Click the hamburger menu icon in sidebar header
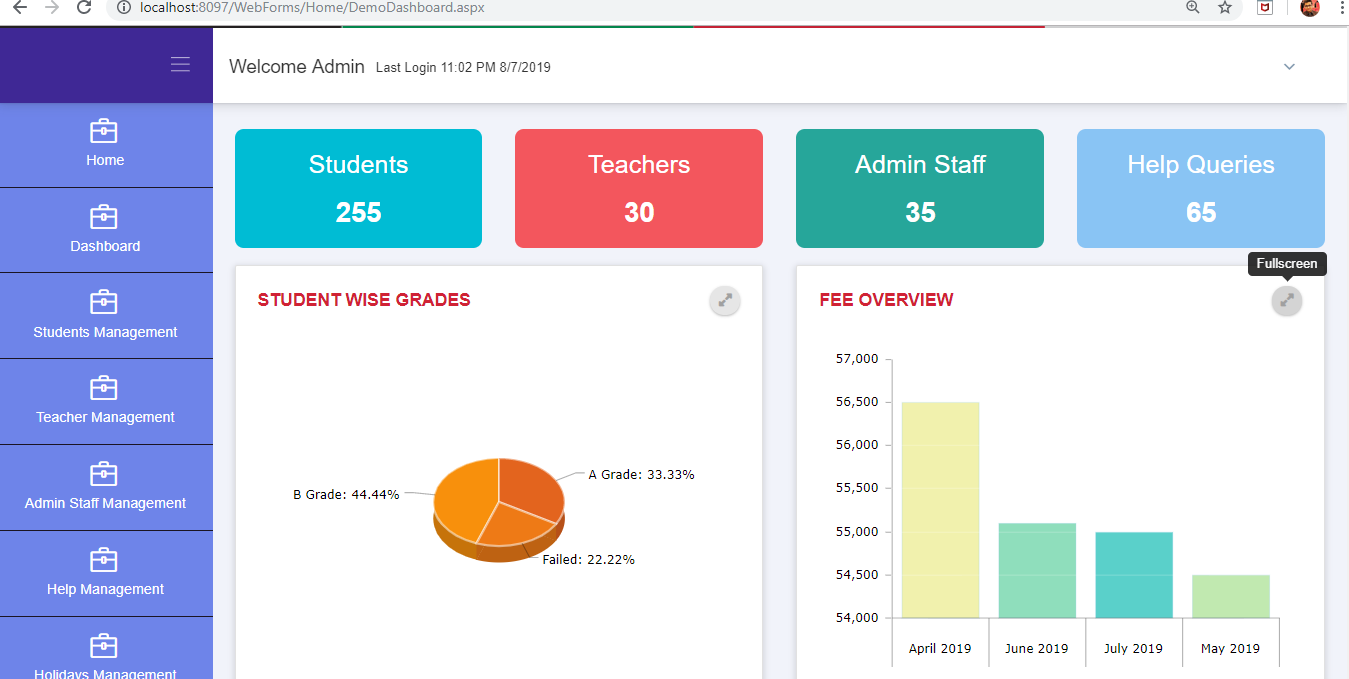 point(180,65)
